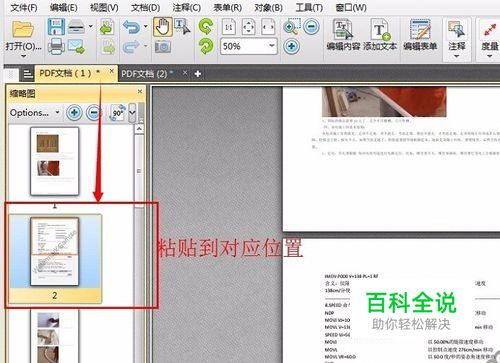The width and height of the screenshot is (500, 363).
Task: Expand the scanner options dropdown arrow
Action: (x=91, y=26)
